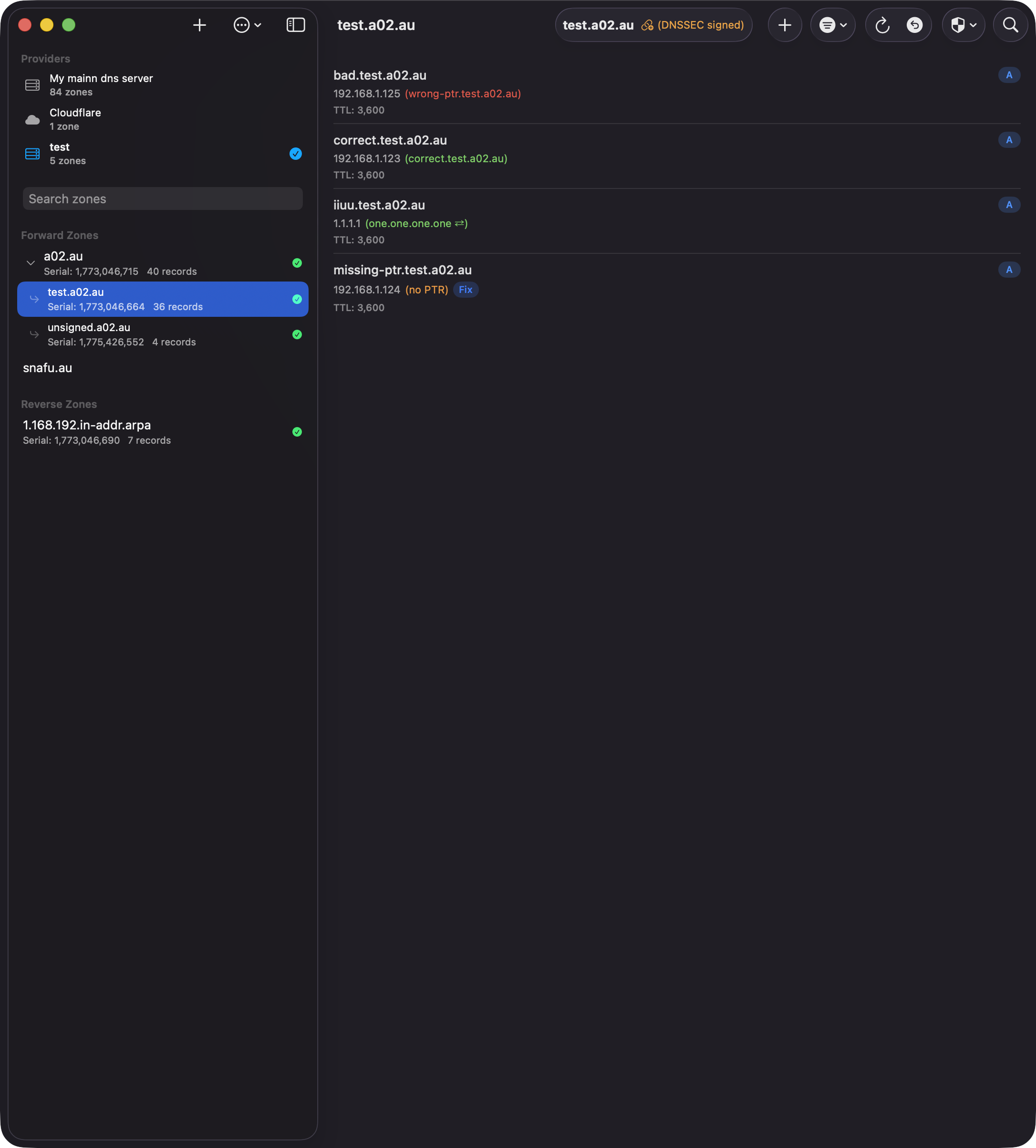Click TTL 3,600 under bad.test.a02.au
The image size is (1036, 1148).
point(359,110)
